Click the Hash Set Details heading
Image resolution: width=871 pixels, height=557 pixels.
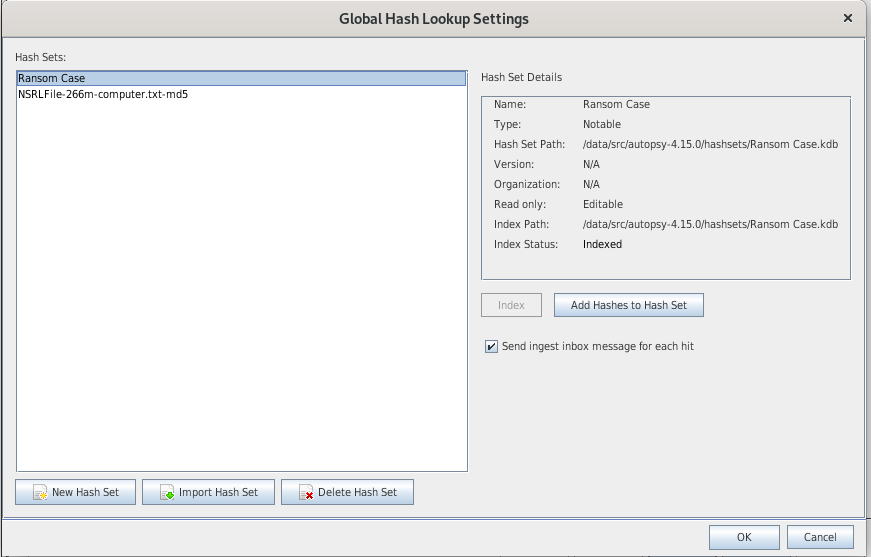coord(521,77)
